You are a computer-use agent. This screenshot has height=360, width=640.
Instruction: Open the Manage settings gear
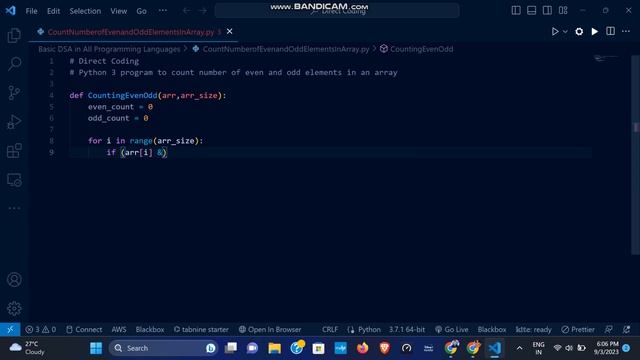(14, 308)
